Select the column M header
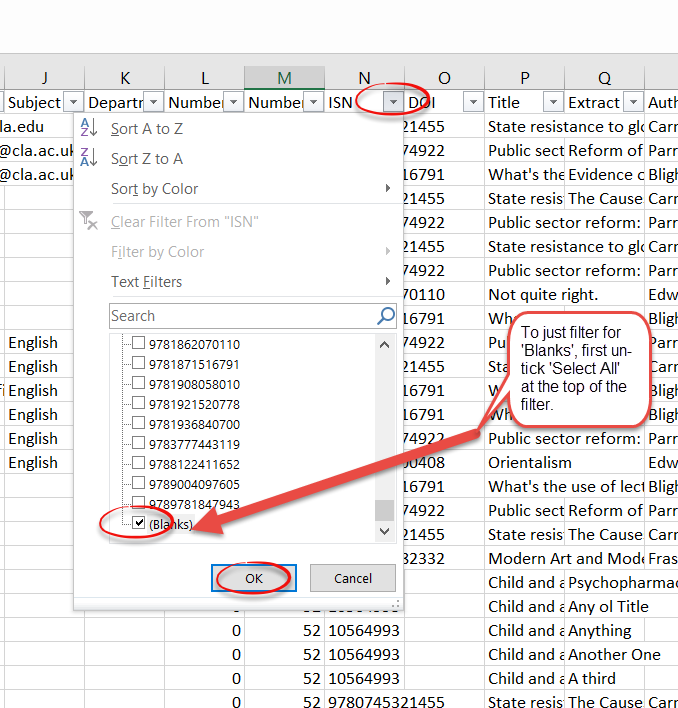The height and width of the screenshot is (708, 678). coord(284,77)
